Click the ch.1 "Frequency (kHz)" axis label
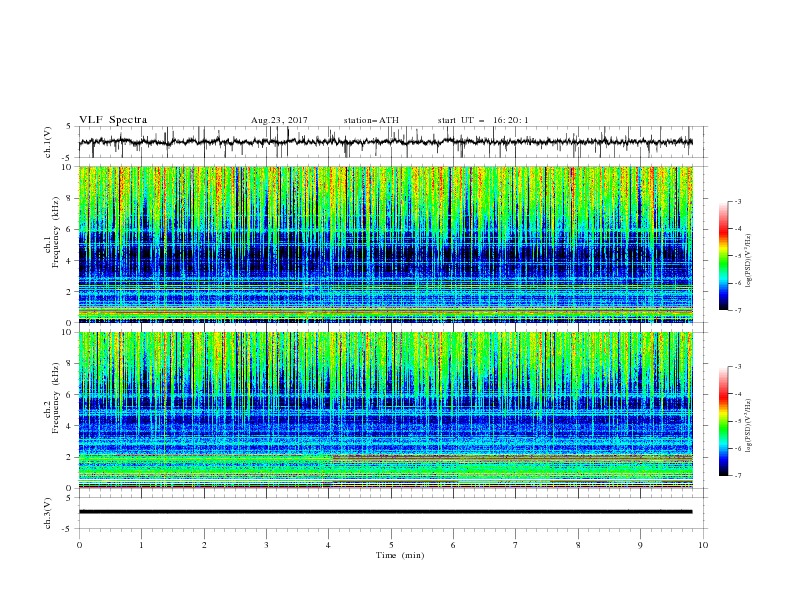Screen dimensions: 792x612 click(55, 231)
